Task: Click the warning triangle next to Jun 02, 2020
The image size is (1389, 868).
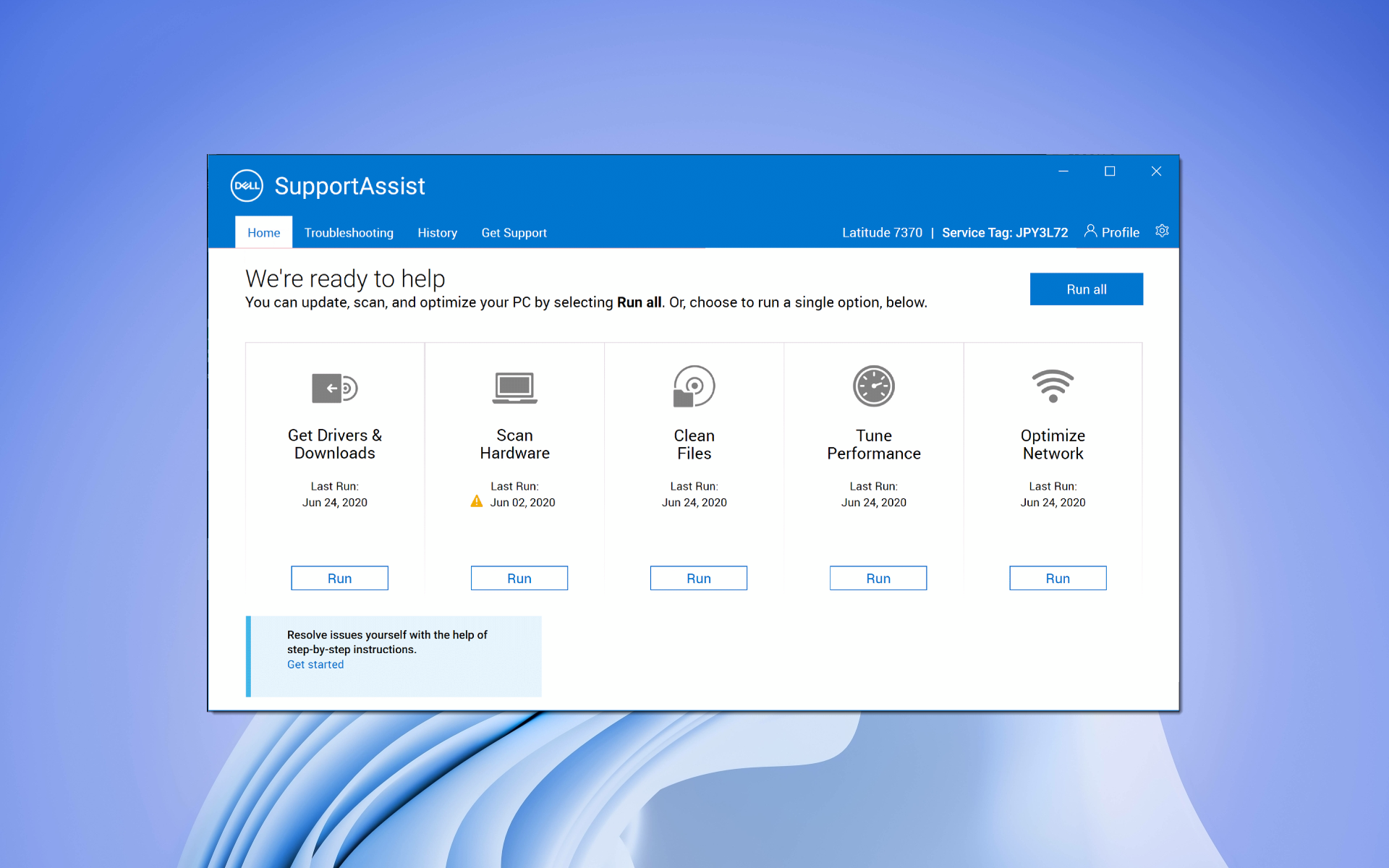Action: pos(477,501)
